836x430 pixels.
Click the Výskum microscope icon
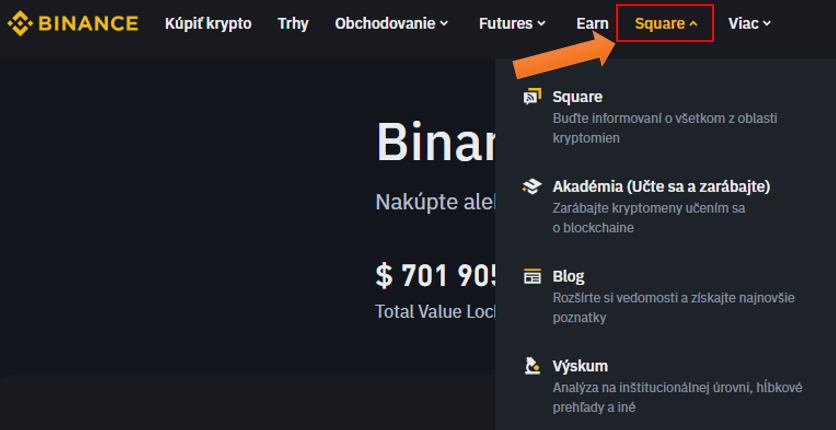click(532, 366)
